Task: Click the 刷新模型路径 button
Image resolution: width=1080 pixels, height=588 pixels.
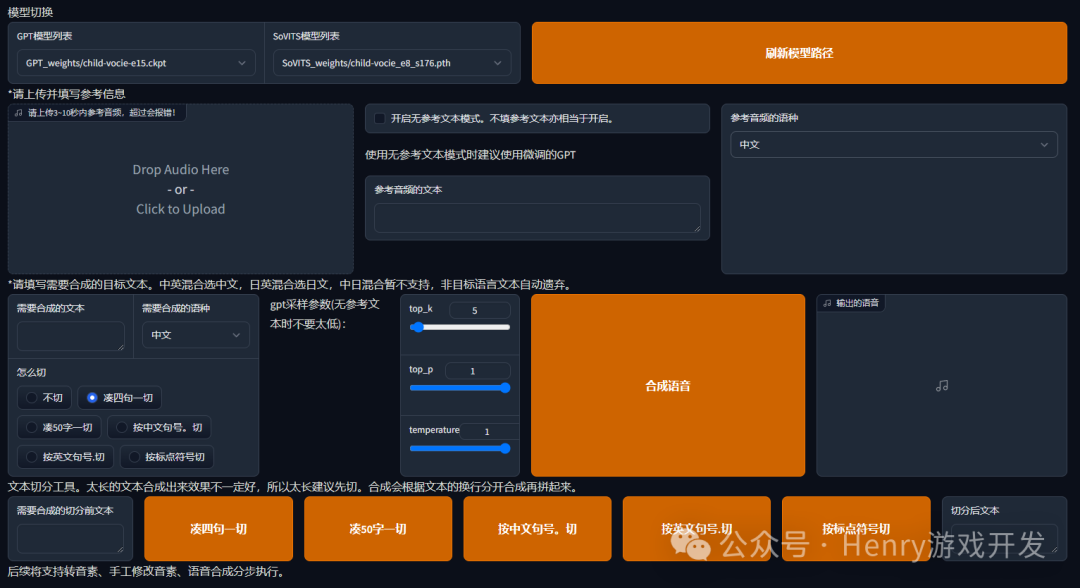Action: point(799,54)
